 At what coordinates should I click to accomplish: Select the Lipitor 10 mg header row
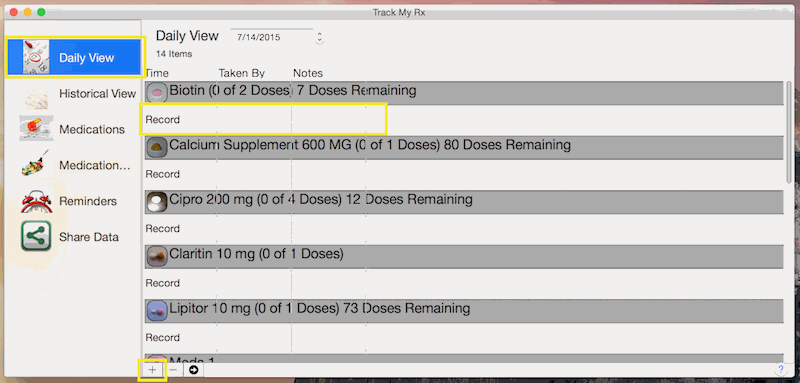pyautogui.click(x=464, y=311)
